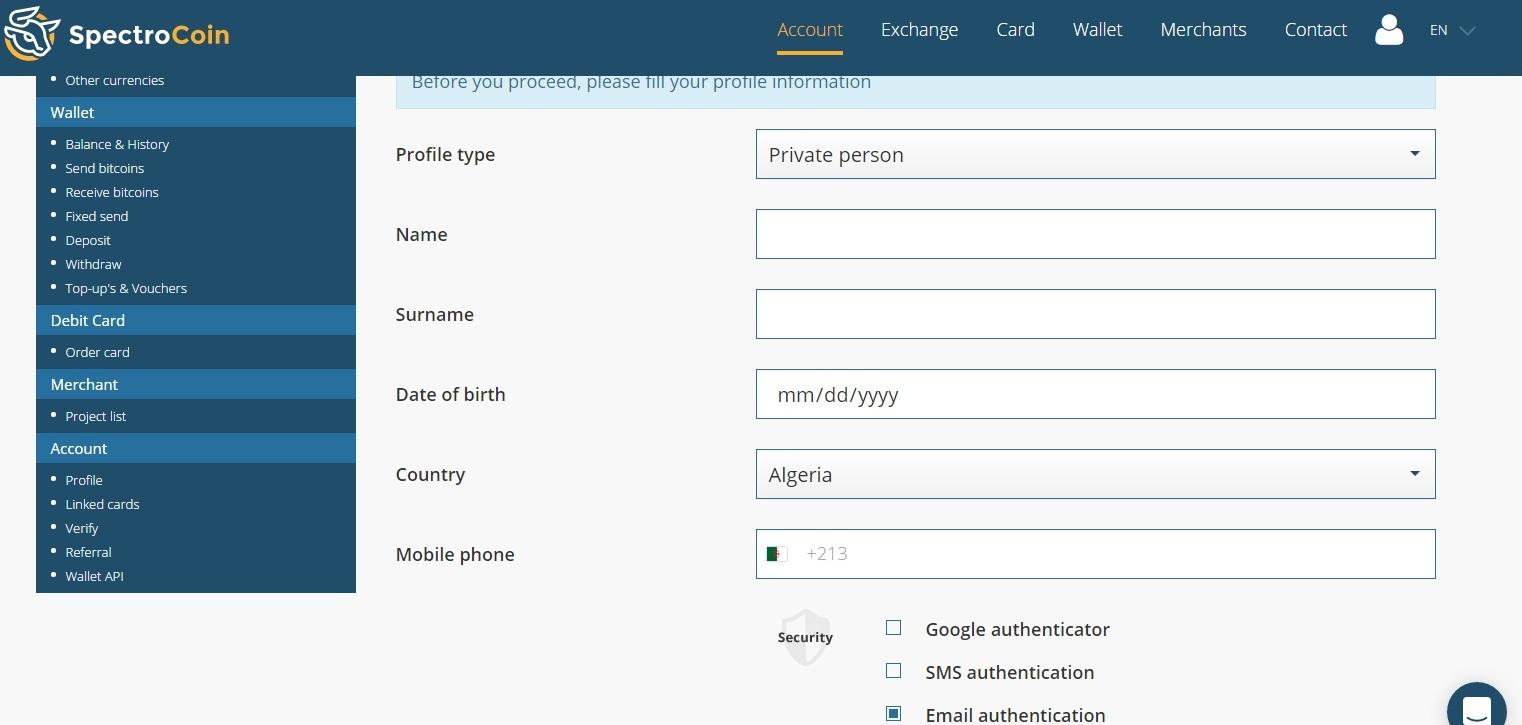Click the Account sidebar section header

point(196,448)
